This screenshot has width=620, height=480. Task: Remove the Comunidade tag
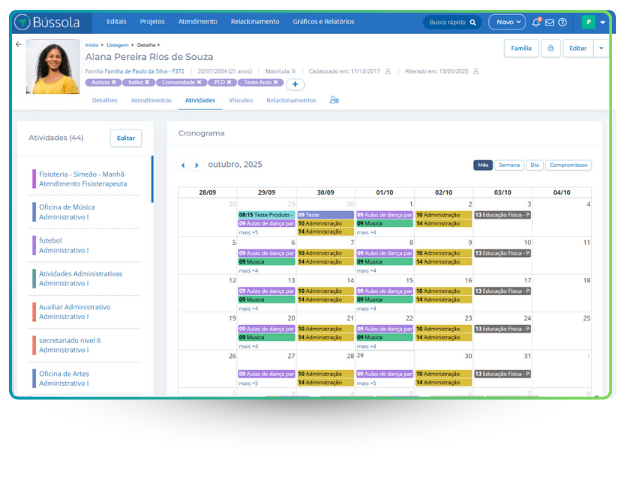tap(199, 82)
